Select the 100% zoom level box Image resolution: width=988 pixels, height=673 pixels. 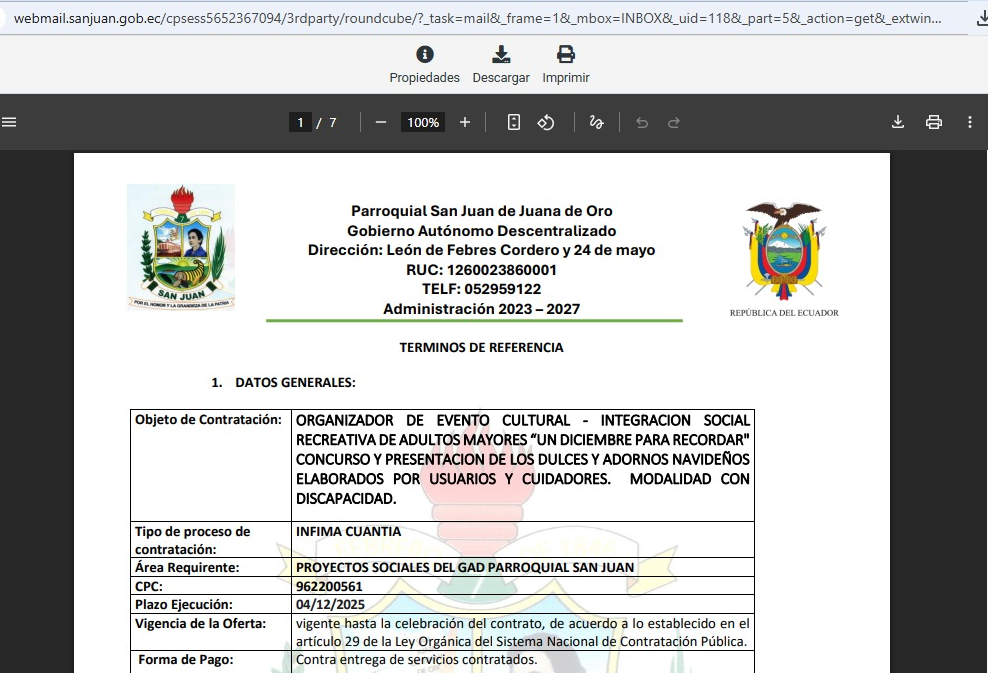[x=423, y=122]
